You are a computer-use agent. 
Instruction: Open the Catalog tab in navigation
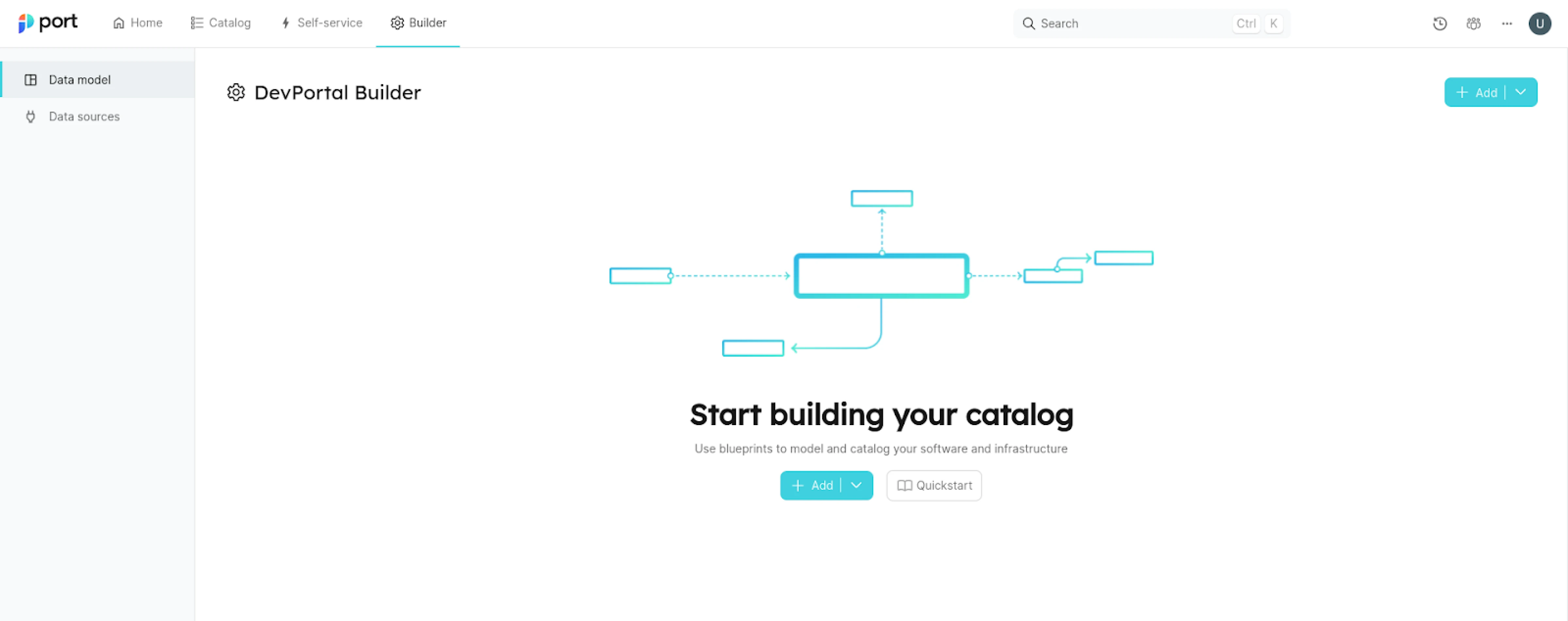(220, 22)
